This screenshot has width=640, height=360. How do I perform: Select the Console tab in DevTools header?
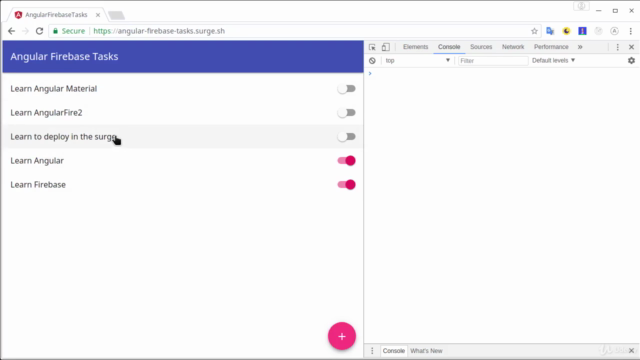[449, 47]
